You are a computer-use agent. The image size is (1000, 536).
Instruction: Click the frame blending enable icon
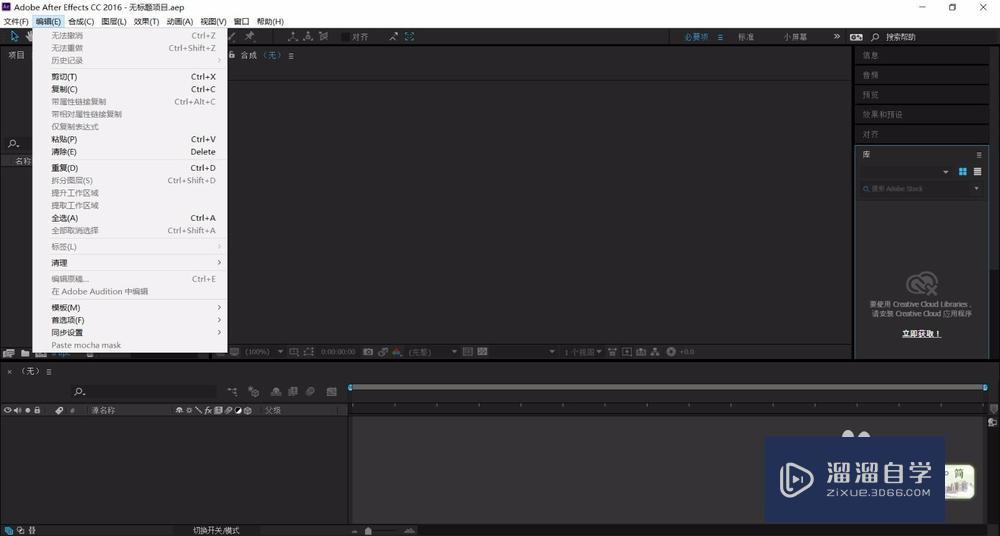point(293,391)
